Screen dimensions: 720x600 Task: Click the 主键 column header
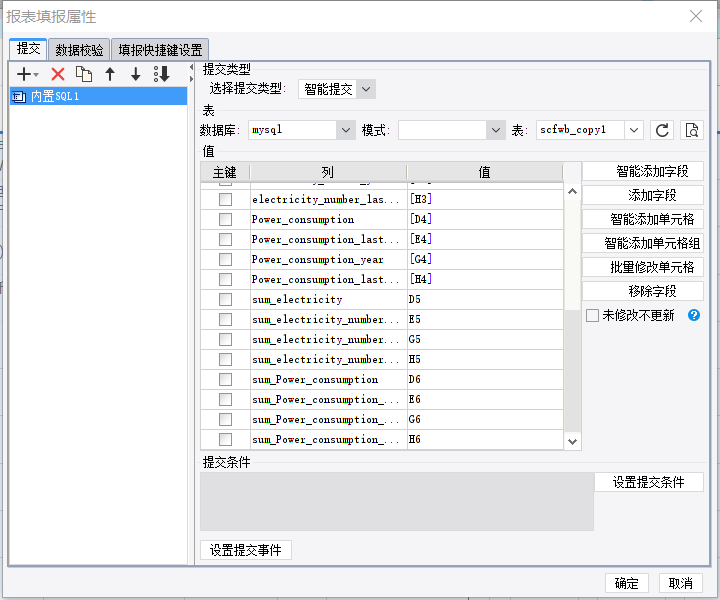pos(225,172)
